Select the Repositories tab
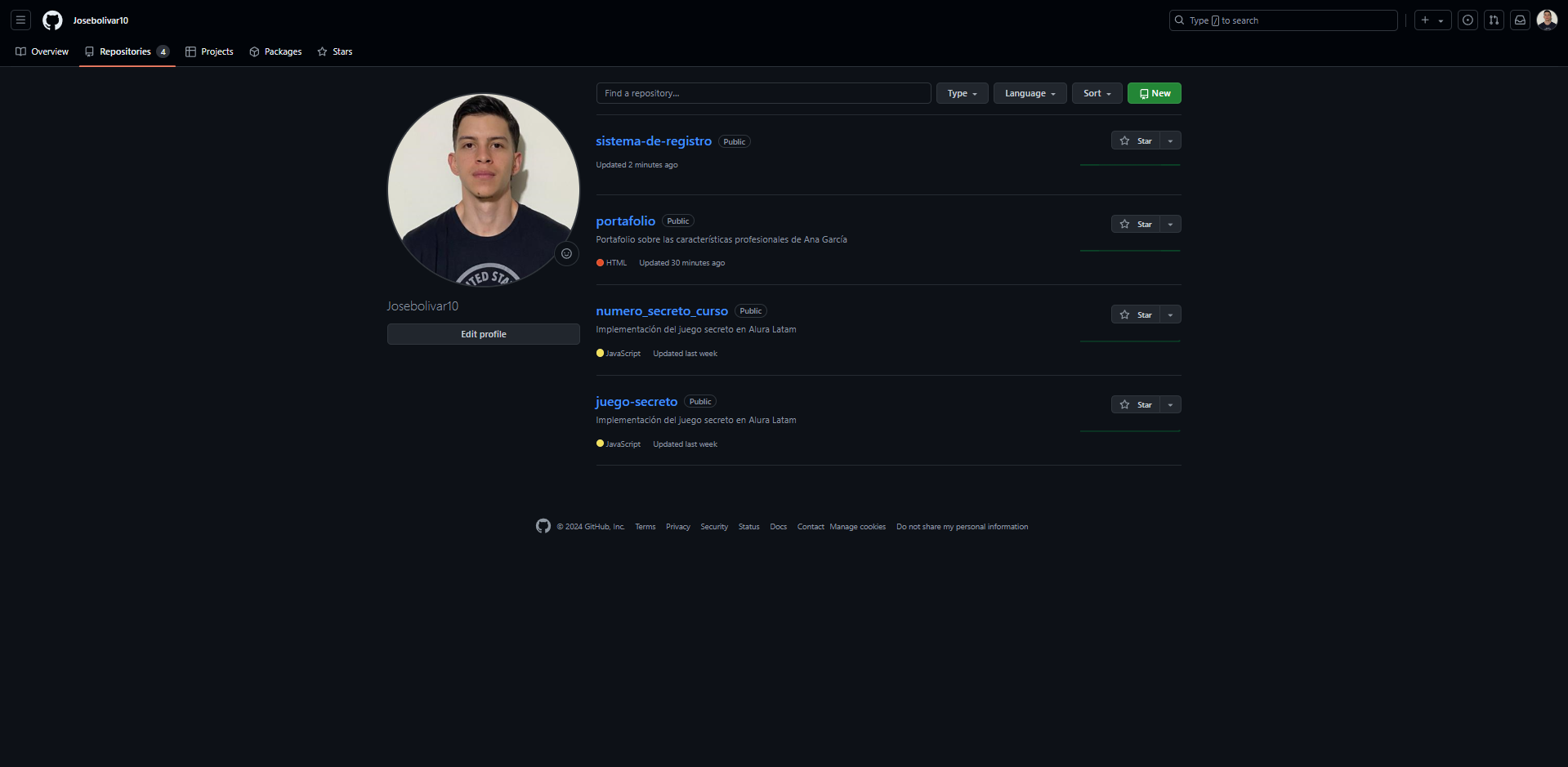 click(x=127, y=51)
